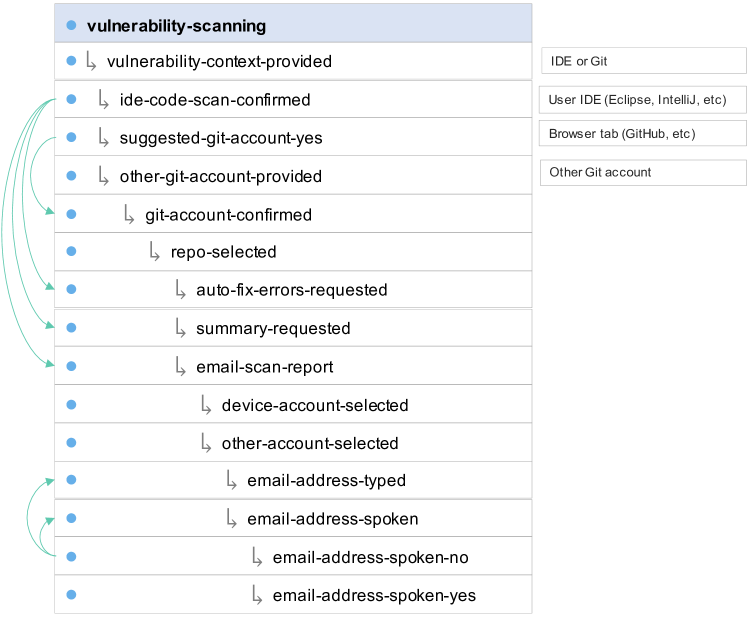747x621 pixels.
Task: Click the child arrow before email-scan-report
Action: tap(180, 367)
